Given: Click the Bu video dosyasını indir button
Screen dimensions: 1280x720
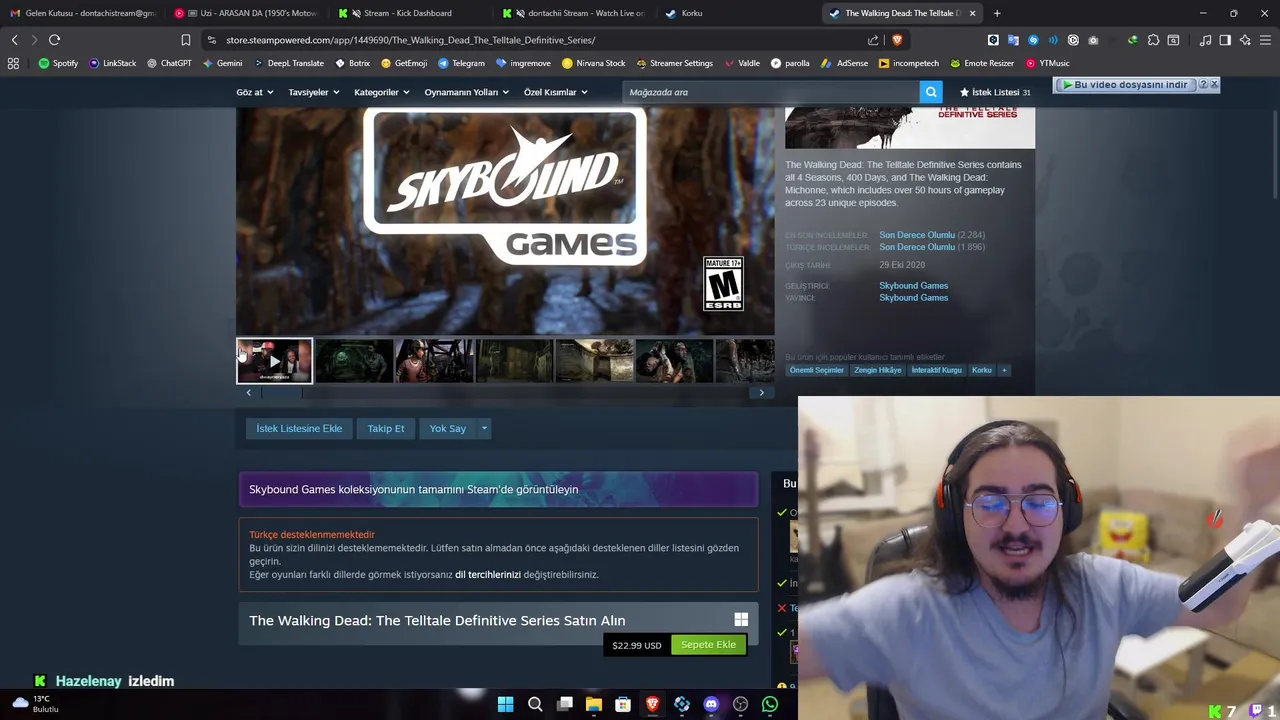Looking at the screenshot, I should tap(1124, 85).
